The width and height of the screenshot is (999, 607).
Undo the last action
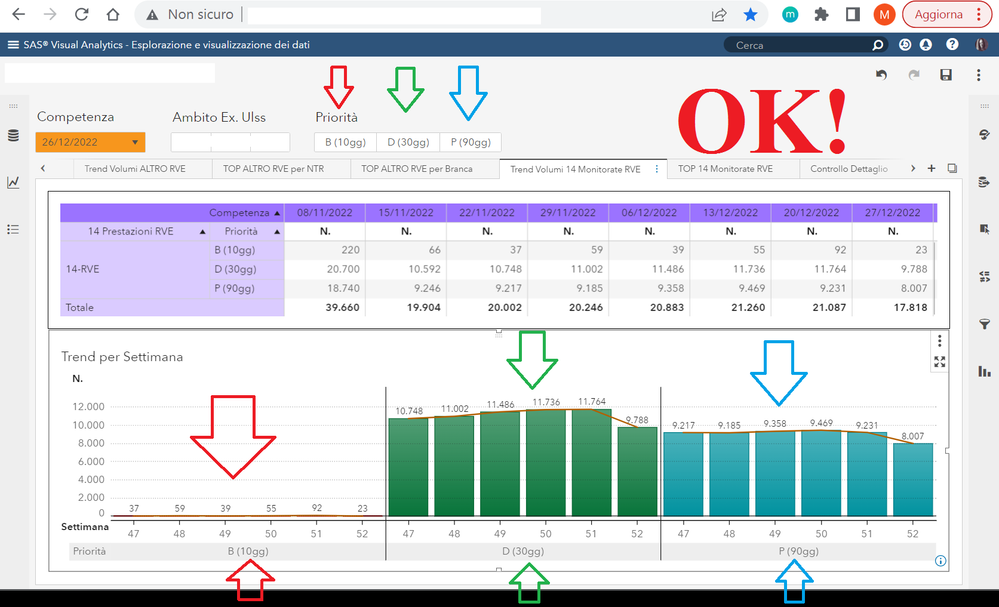coord(881,75)
